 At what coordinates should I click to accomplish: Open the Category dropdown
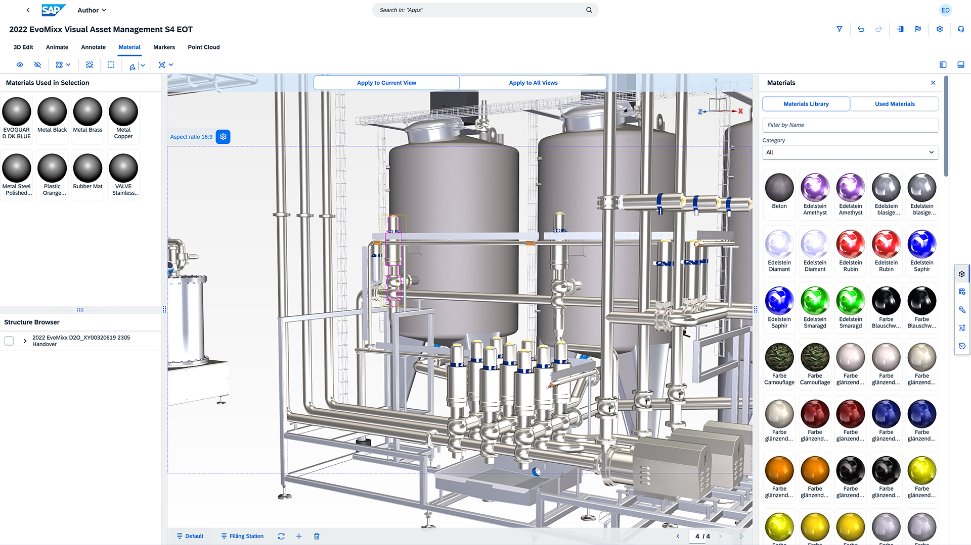click(x=850, y=152)
